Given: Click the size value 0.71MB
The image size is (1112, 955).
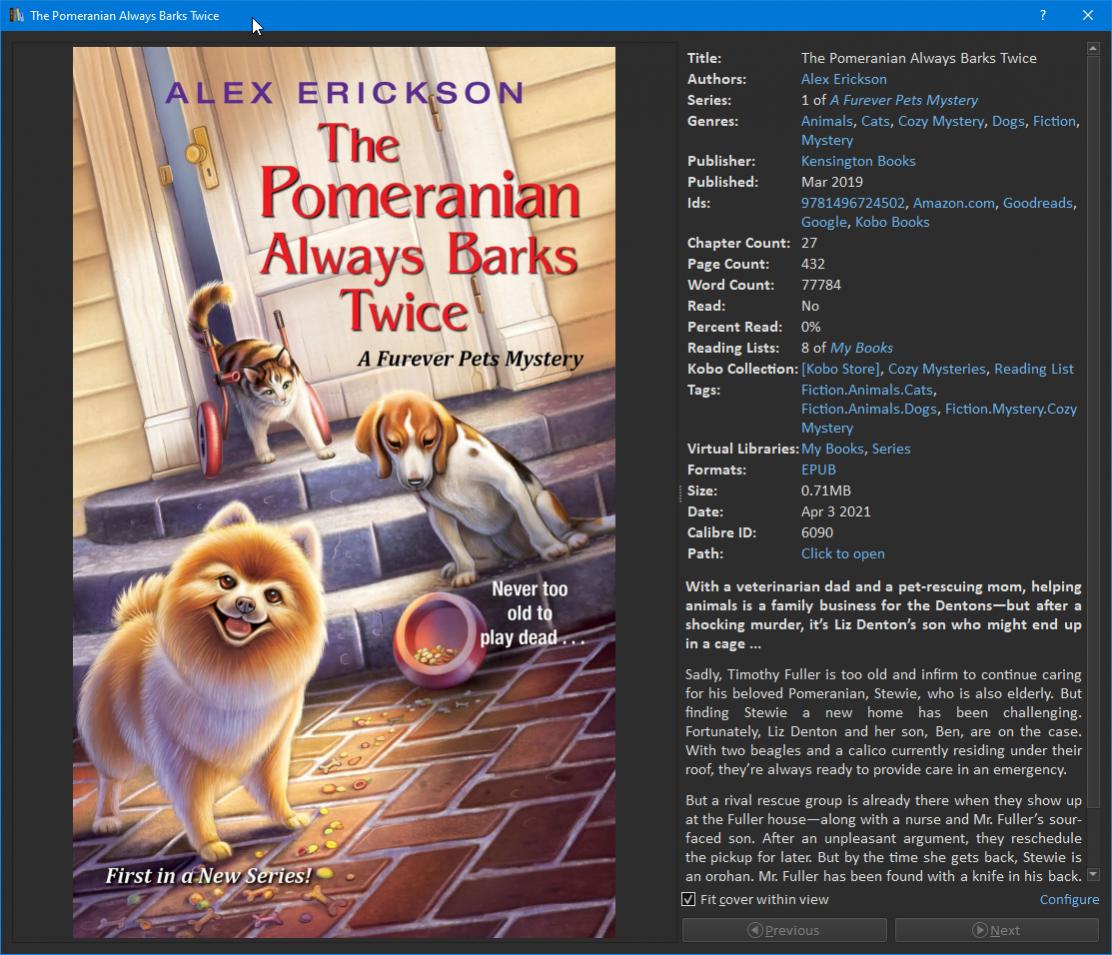Looking at the screenshot, I should (x=825, y=491).
